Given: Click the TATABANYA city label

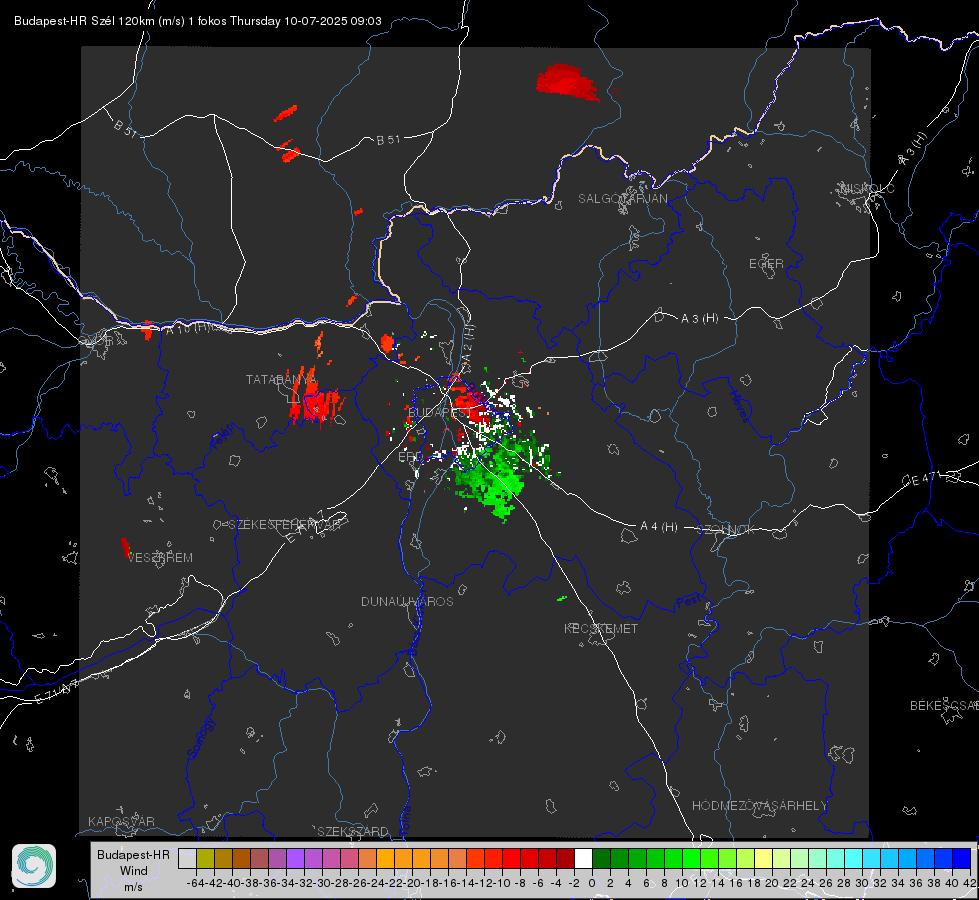Looking at the screenshot, I should 281,380.
